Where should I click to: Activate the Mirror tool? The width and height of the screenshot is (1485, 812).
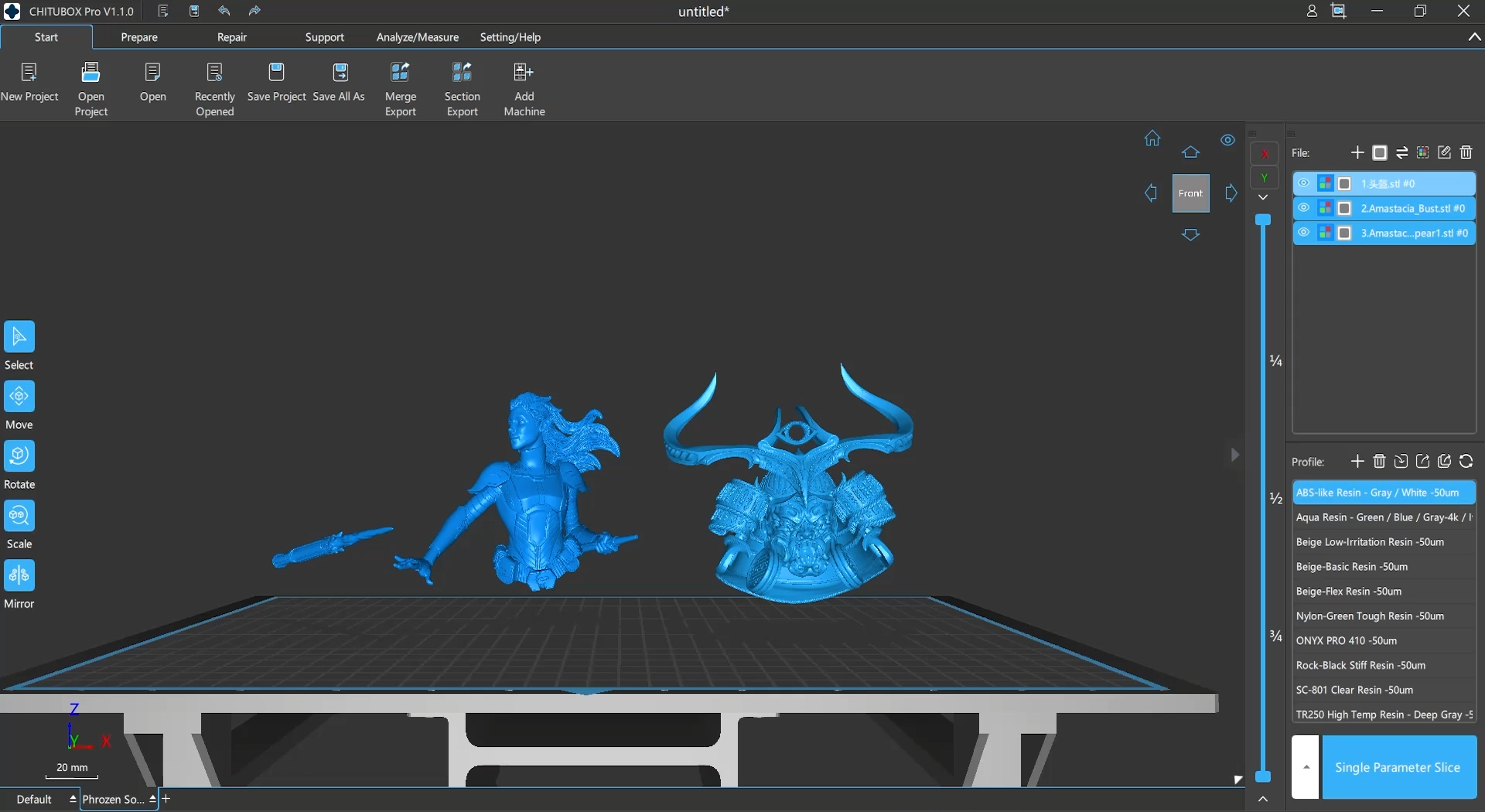pos(19,576)
